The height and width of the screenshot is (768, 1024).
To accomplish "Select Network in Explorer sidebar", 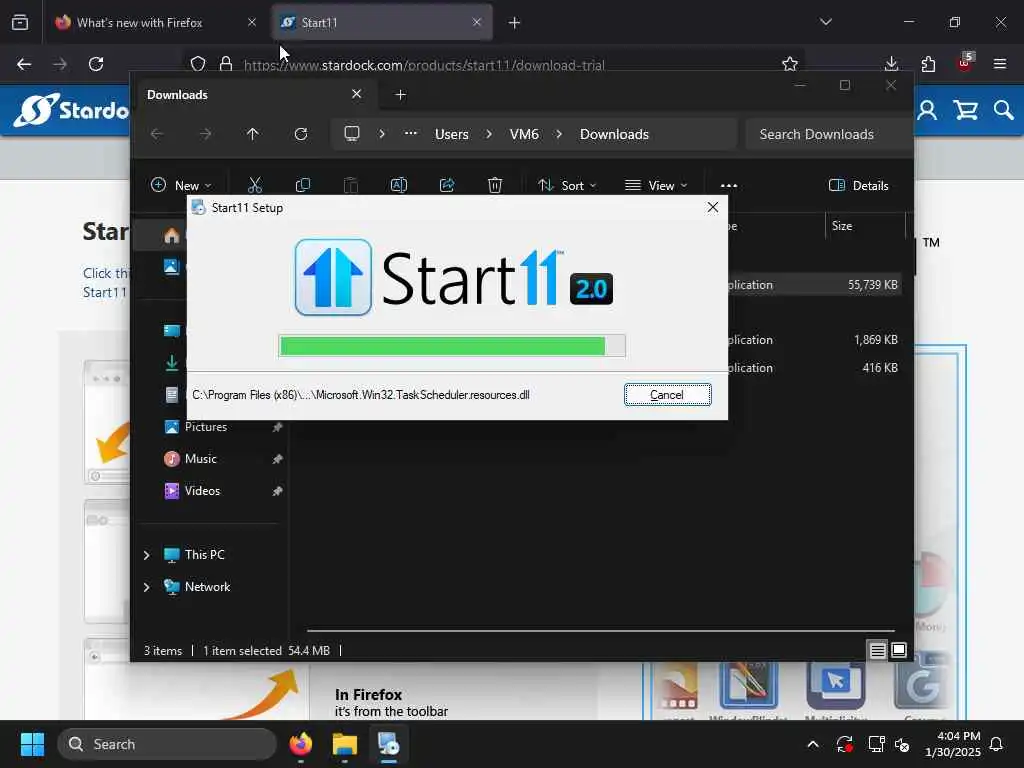I will coord(207,586).
